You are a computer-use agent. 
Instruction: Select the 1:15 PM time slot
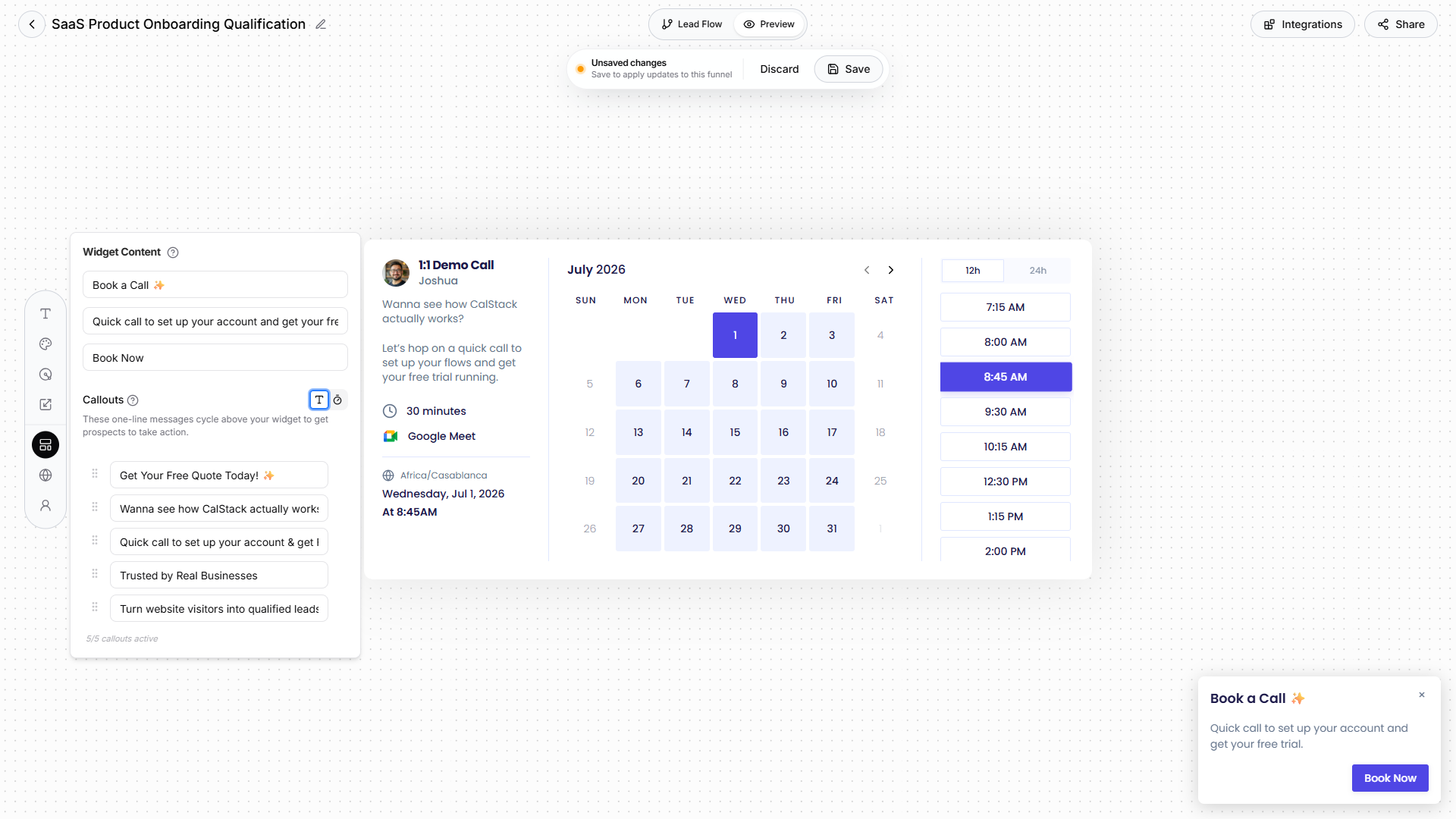1006,516
